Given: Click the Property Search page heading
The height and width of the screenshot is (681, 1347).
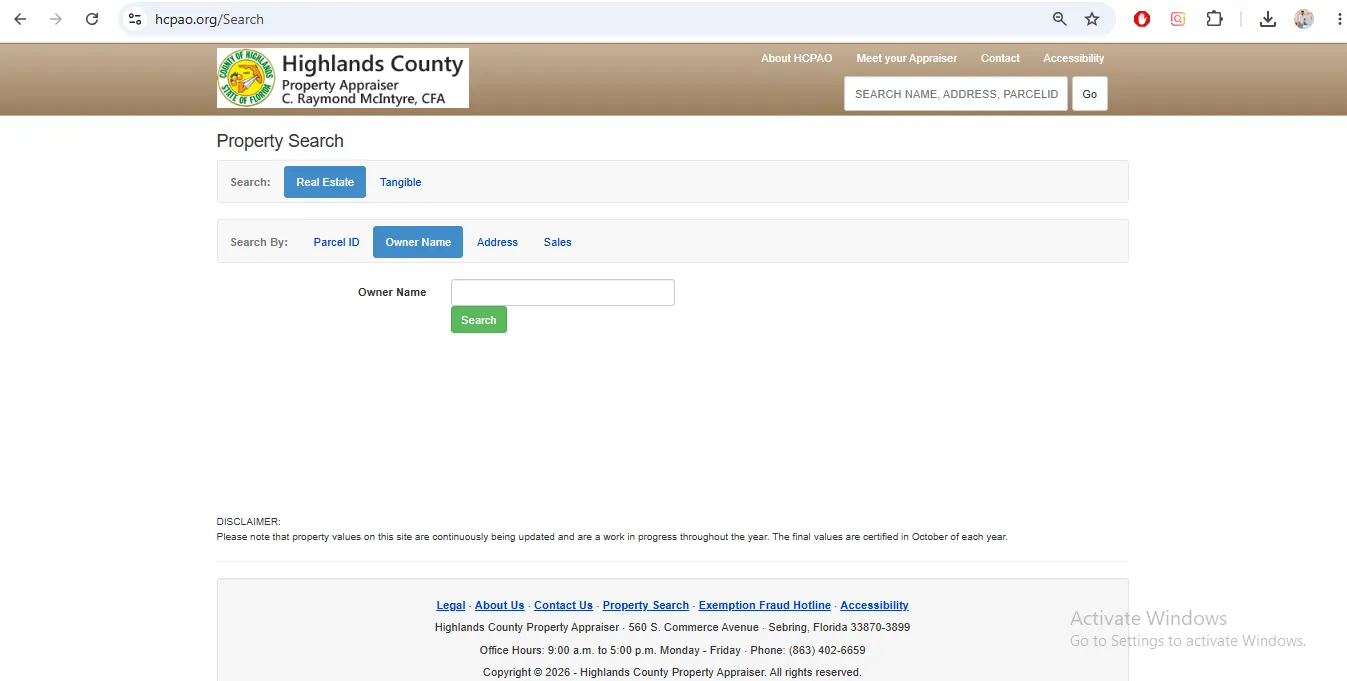Looking at the screenshot, I should point(280,141).
